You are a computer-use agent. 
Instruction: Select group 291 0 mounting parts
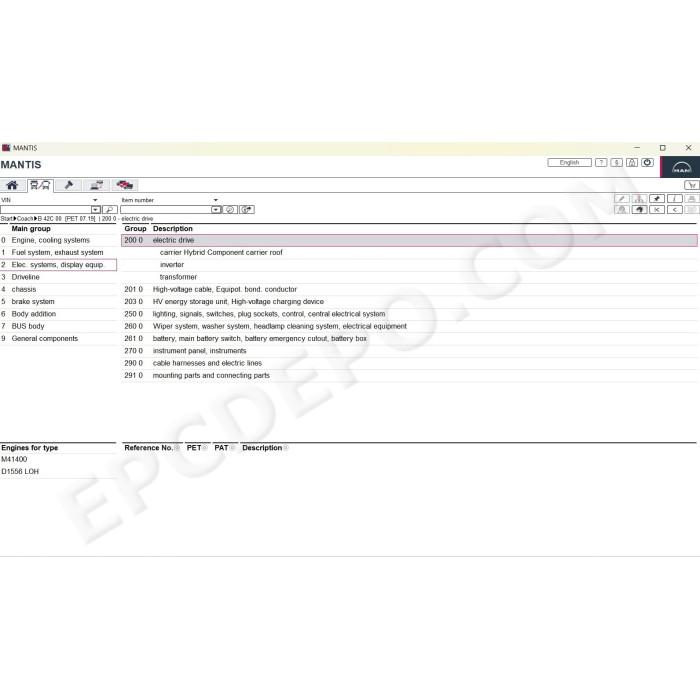point(409,375)
